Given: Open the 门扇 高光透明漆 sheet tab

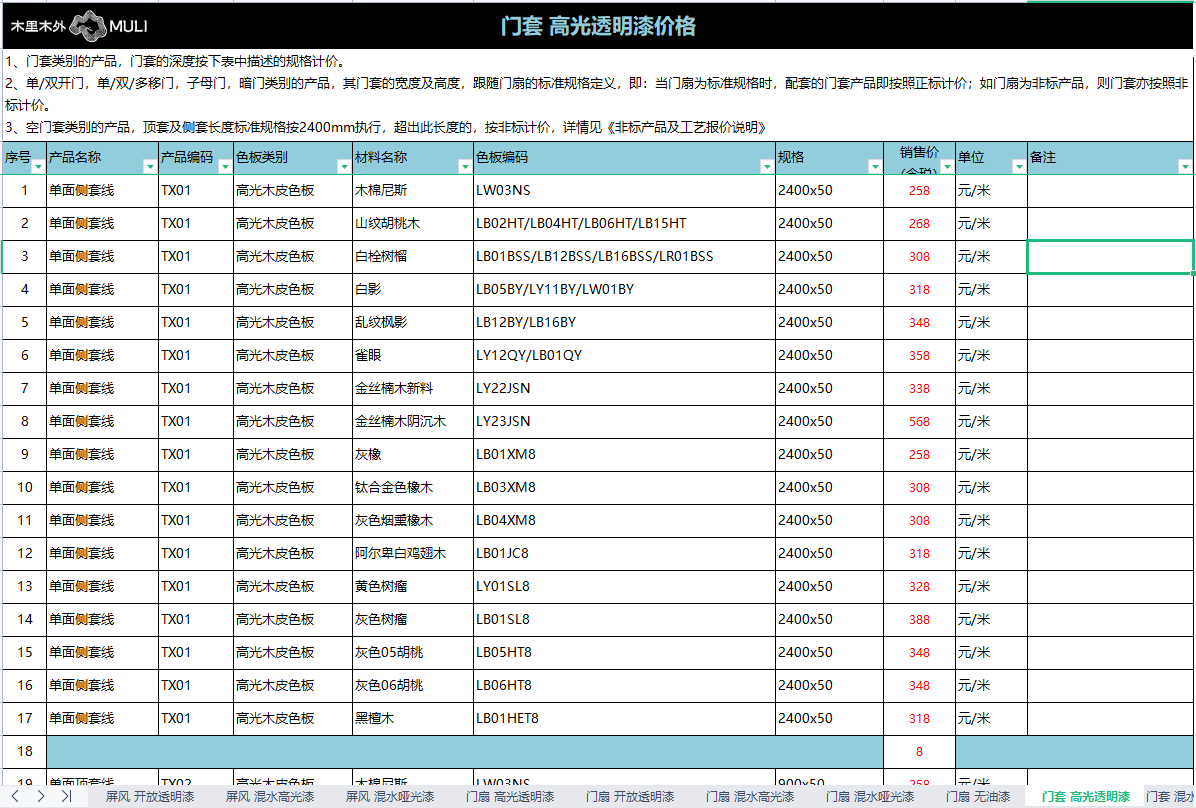Looking at the screenshot, I should 510,797.
